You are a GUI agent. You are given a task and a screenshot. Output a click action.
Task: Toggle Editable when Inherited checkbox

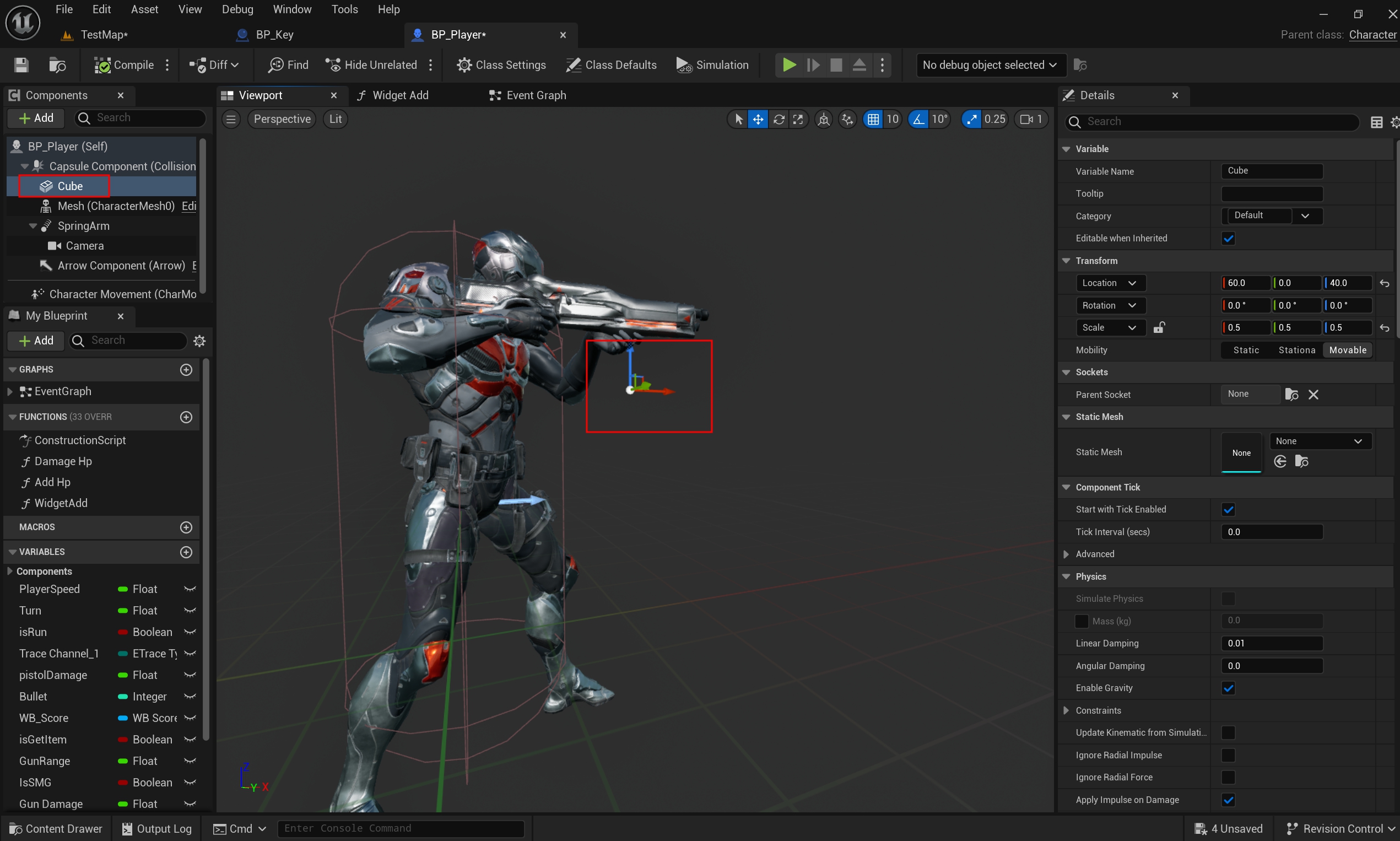click(1228, 239)
